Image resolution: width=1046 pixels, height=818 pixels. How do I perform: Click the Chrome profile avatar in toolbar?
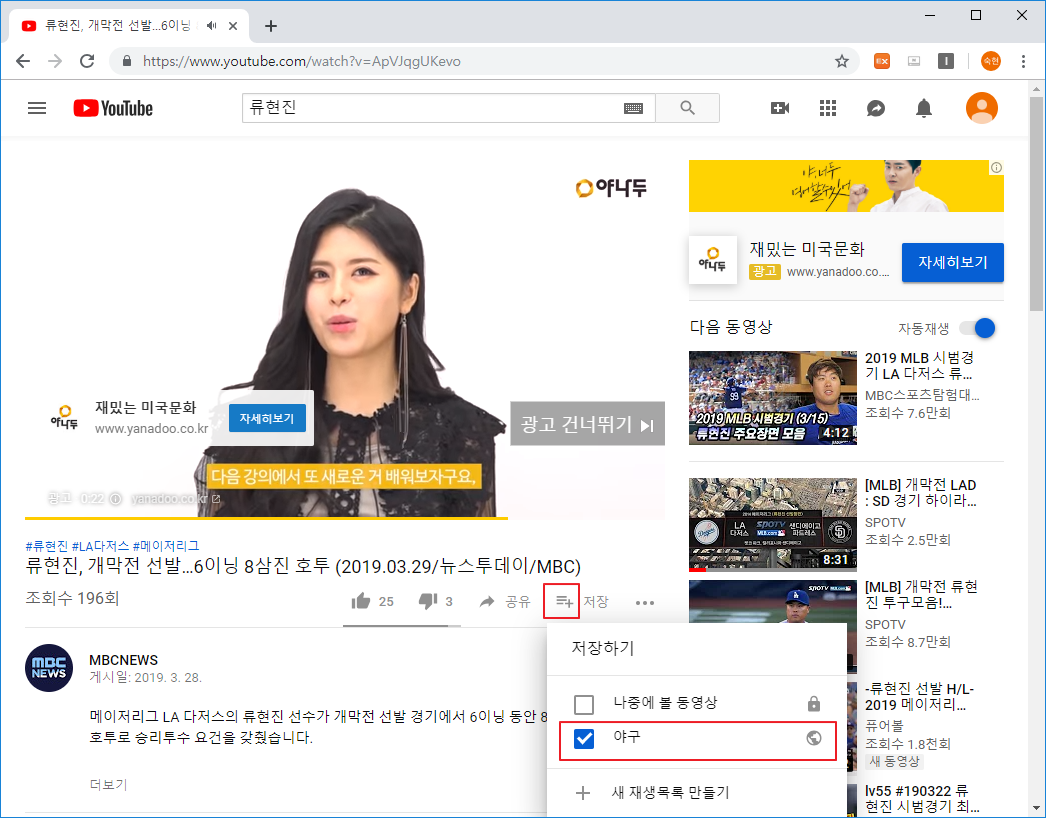point(991,61)
